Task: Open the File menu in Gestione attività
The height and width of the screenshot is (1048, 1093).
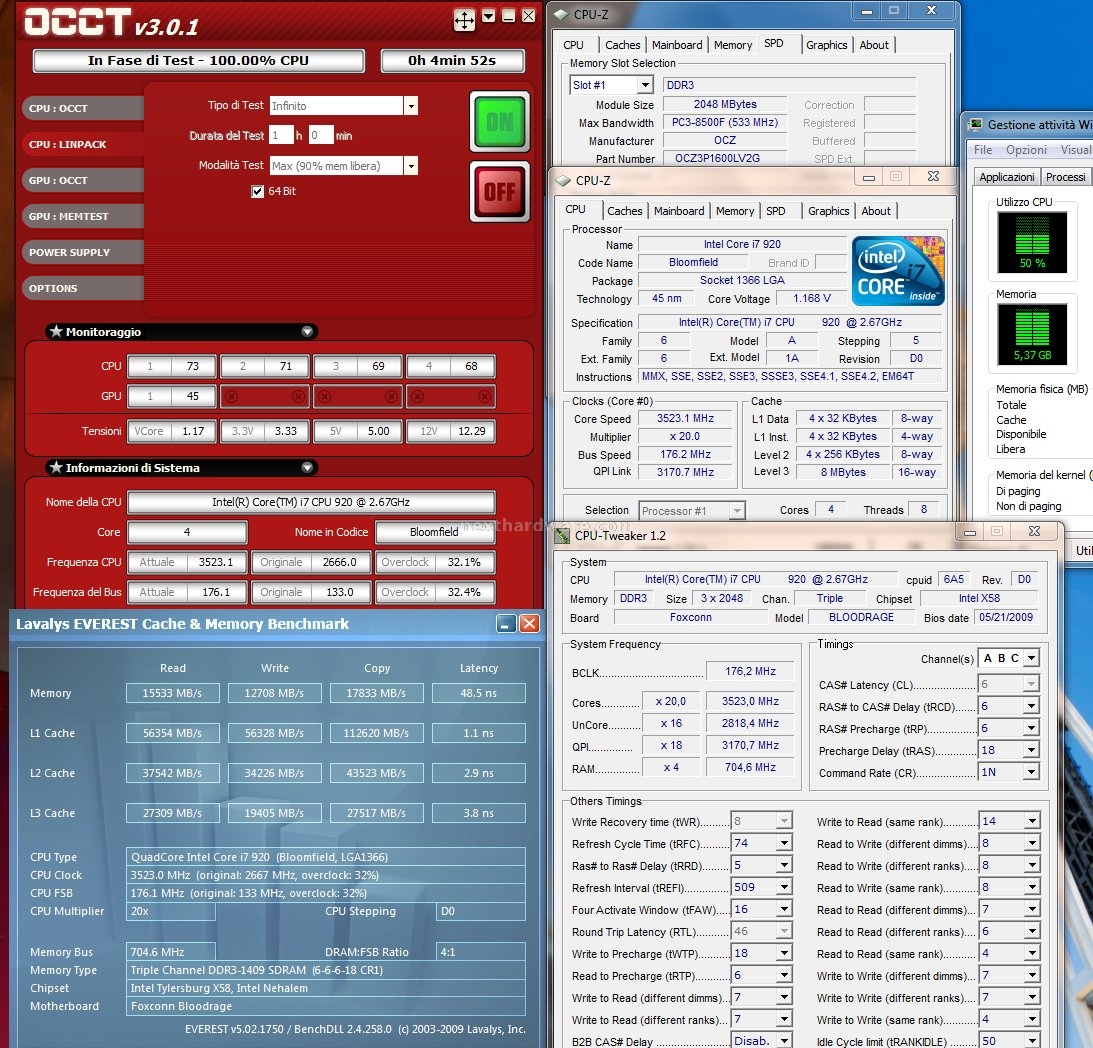Action: click(x=983, y=149)
